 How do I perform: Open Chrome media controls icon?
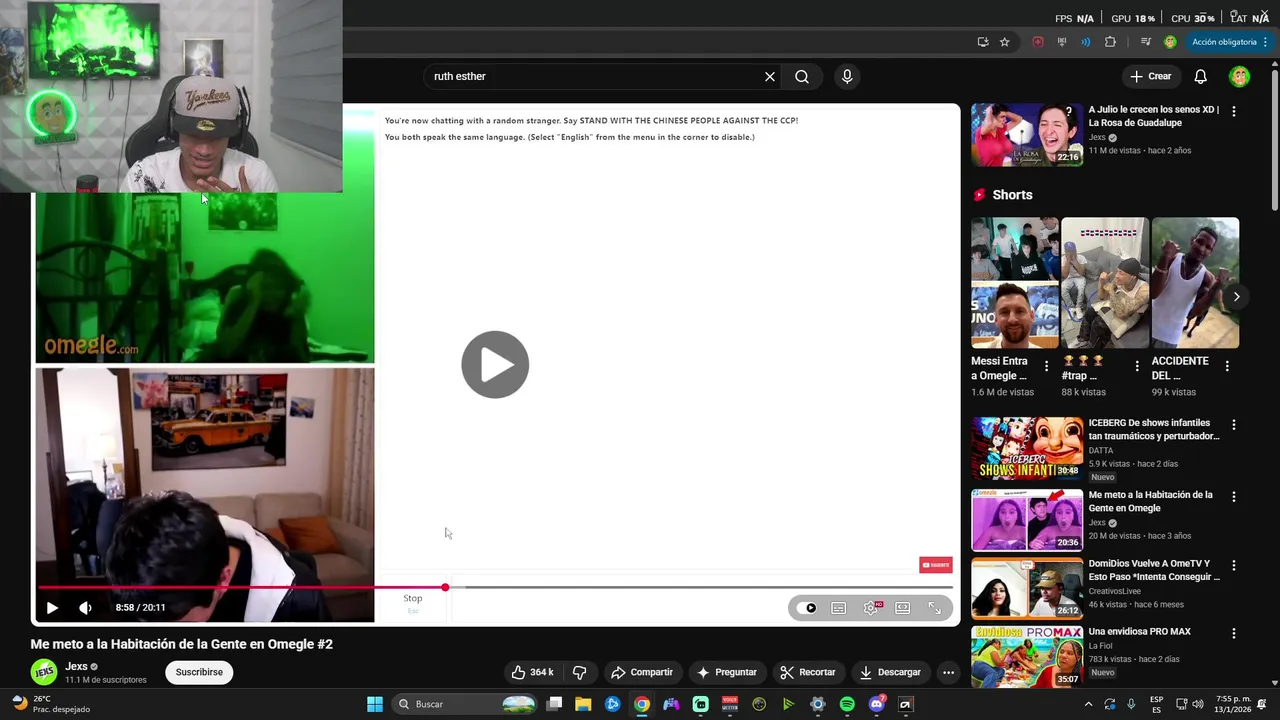1146,42
